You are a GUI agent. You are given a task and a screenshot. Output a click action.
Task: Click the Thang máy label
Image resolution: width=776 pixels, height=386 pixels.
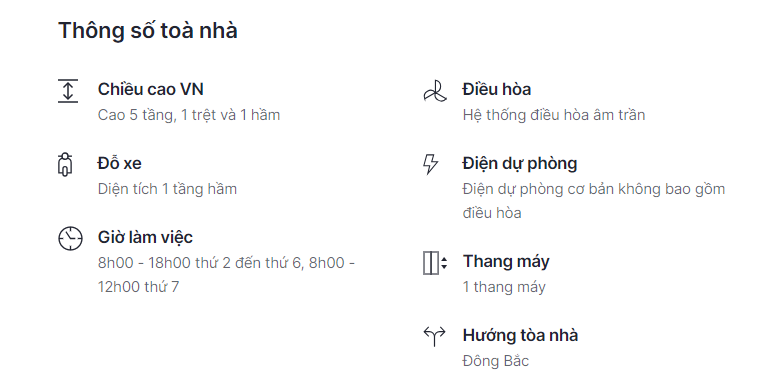pos(506,261)
